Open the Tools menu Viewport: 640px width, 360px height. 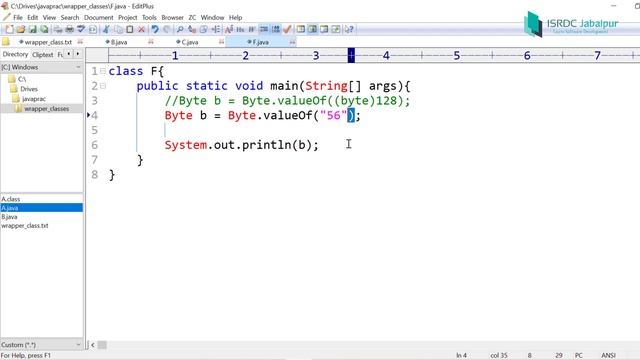pos(149,18)
